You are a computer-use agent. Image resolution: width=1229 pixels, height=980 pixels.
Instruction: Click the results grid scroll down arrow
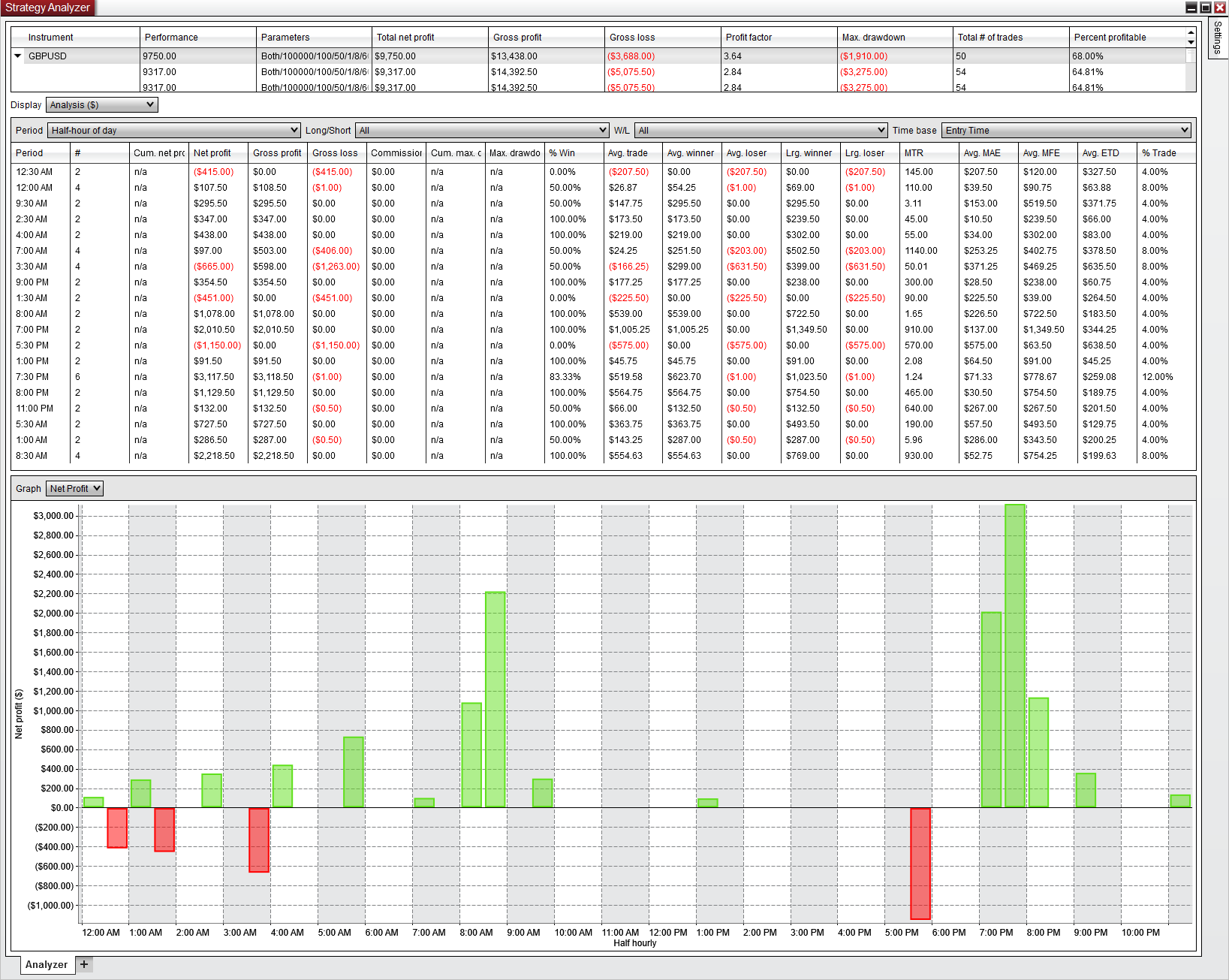point(1191,42)
